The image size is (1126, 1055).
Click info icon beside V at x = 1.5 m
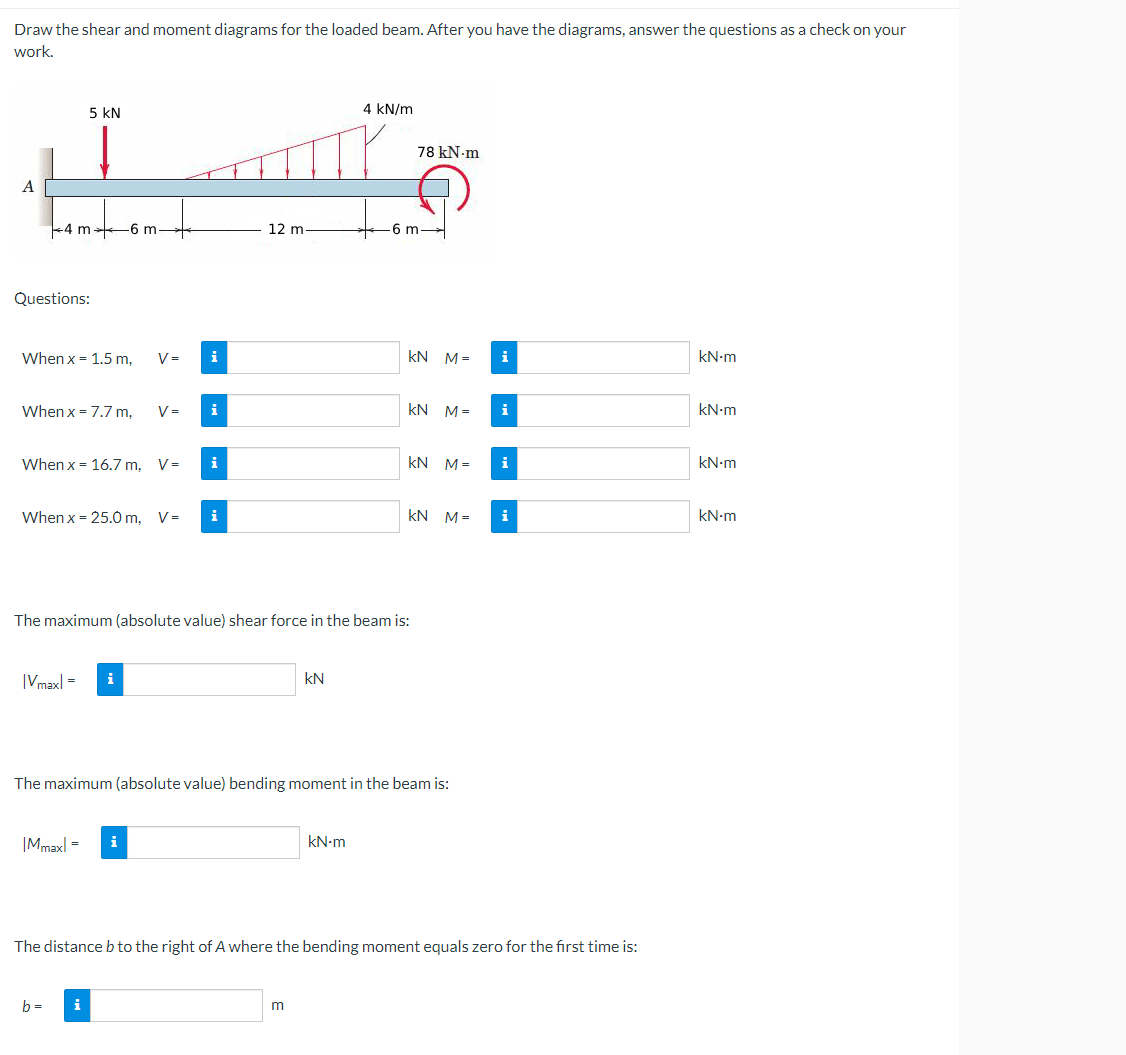[x=213, y=357]
